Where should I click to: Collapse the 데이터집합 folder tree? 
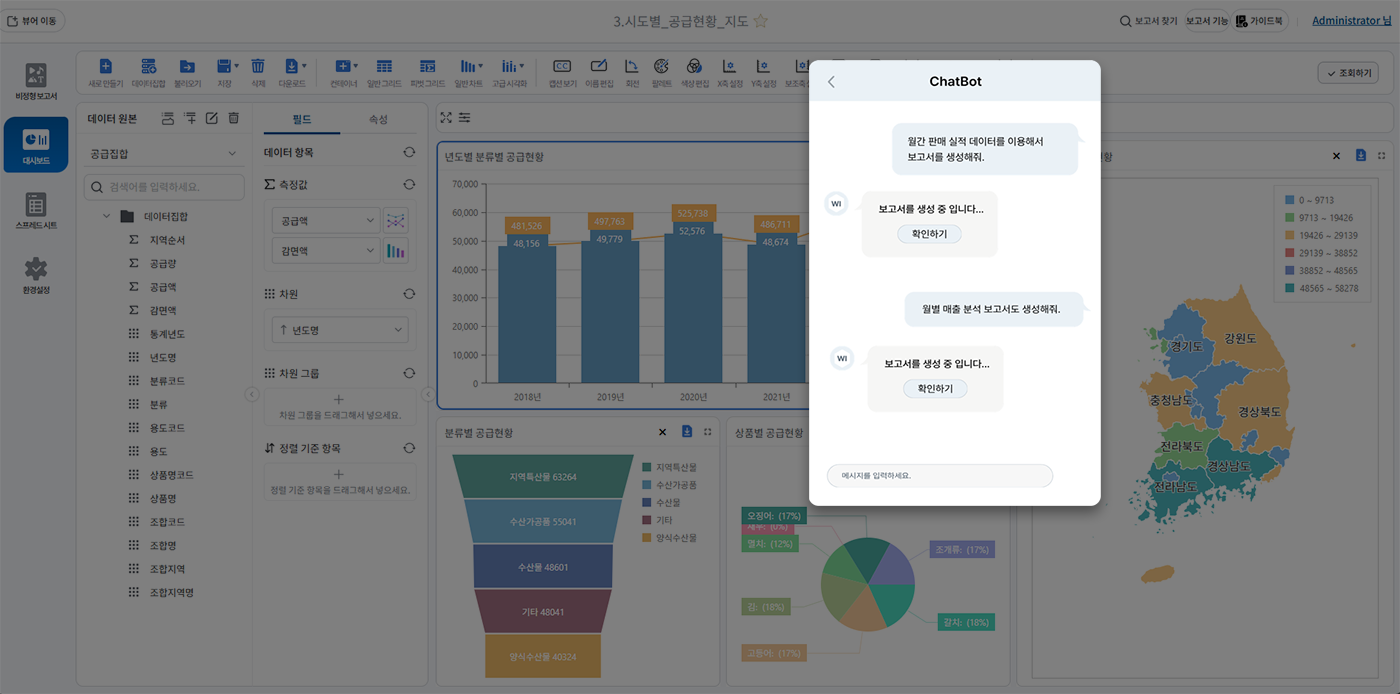(x=107, y=216)
